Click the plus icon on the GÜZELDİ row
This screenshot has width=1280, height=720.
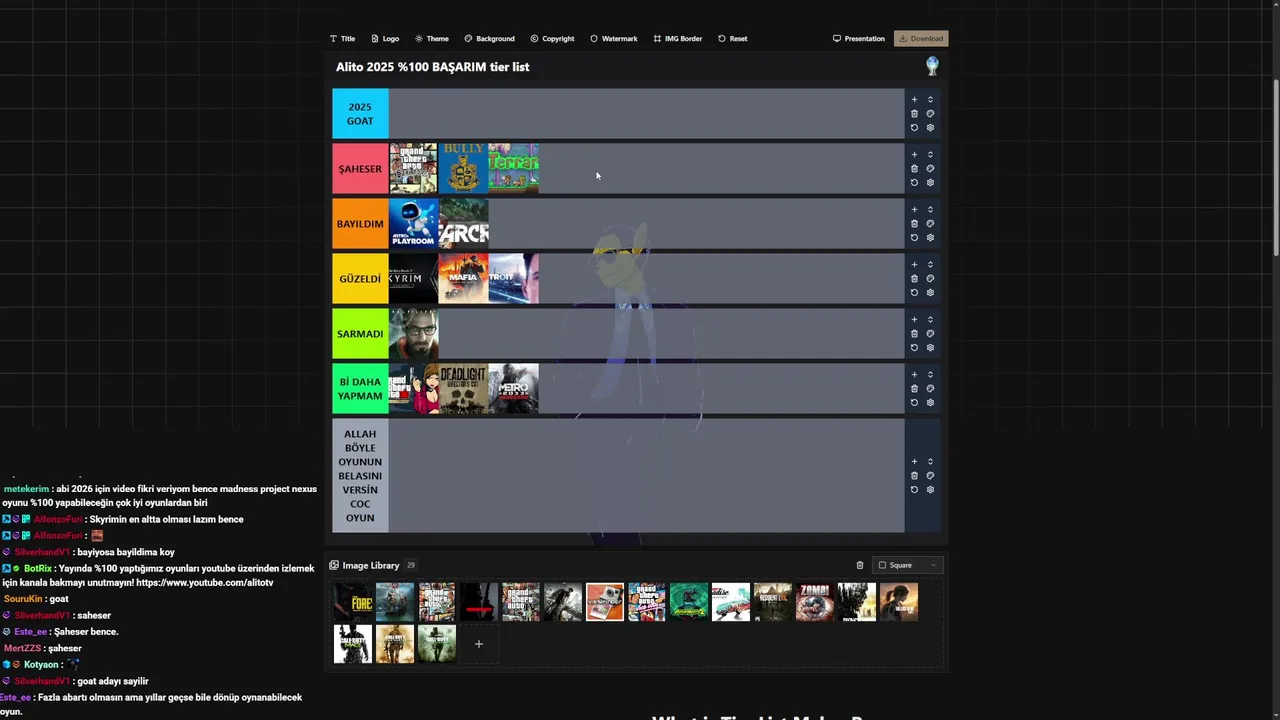(x=914, y=264)
